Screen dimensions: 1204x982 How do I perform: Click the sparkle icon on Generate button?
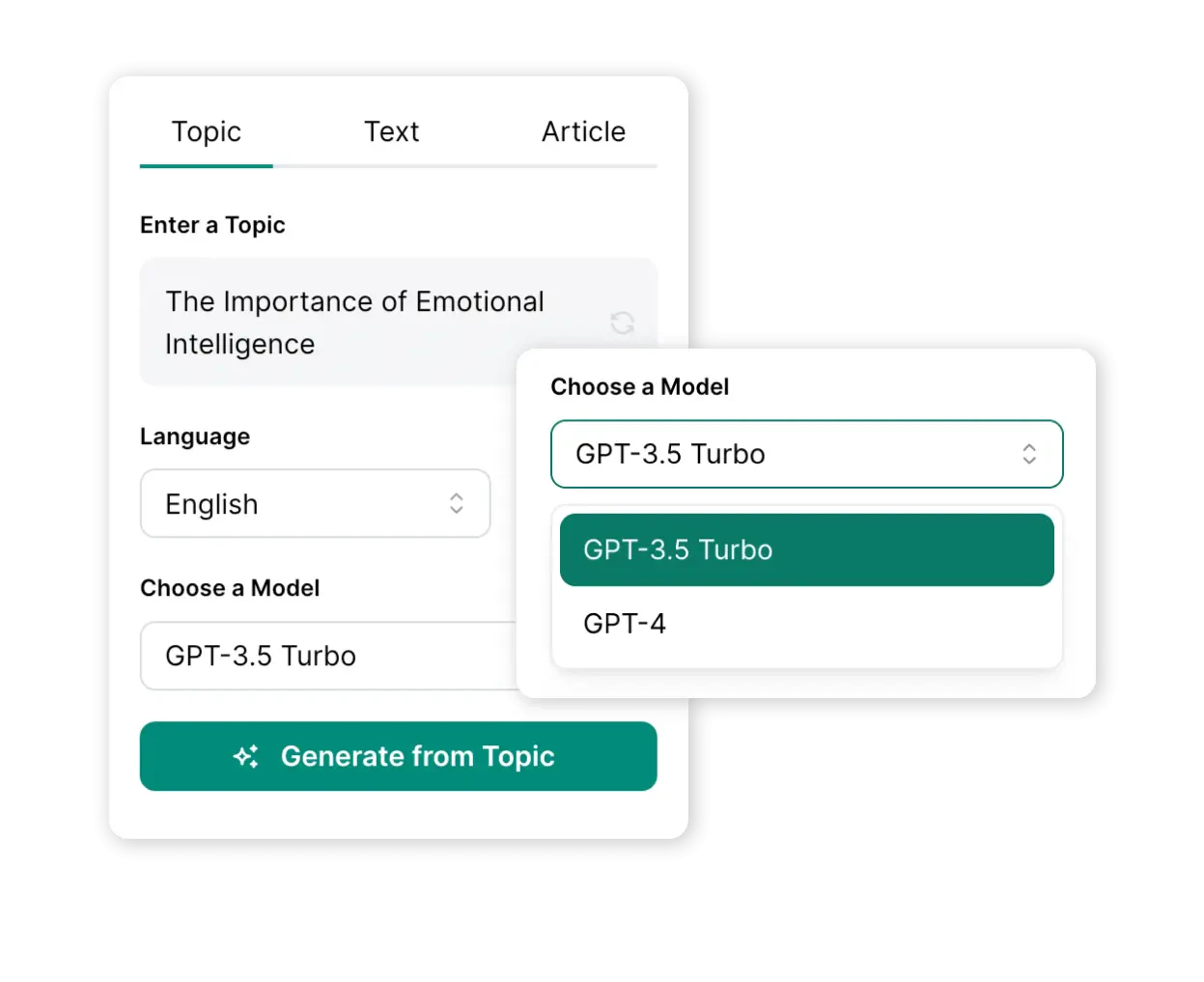tap(247, 756)
